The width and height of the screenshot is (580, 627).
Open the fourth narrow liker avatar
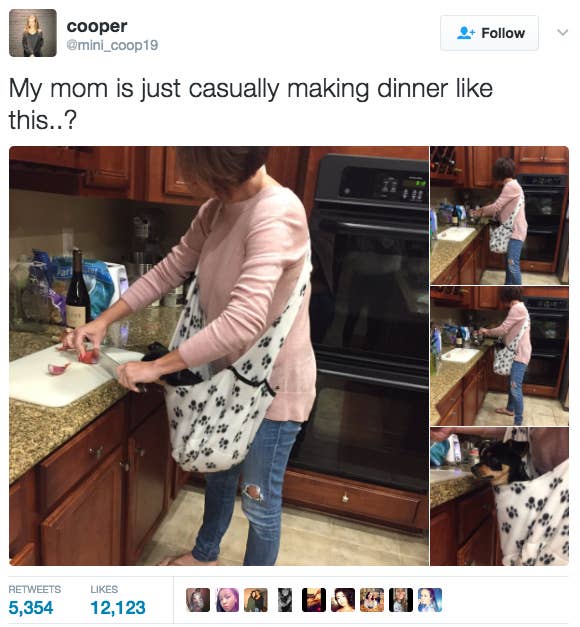click(285, 600)
